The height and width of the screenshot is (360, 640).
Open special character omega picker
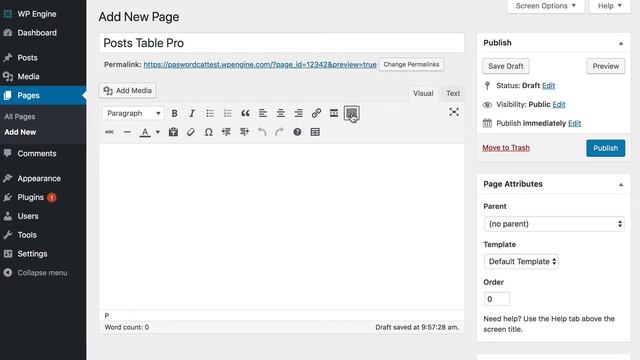pyautogui.click(x=209, y=132)
